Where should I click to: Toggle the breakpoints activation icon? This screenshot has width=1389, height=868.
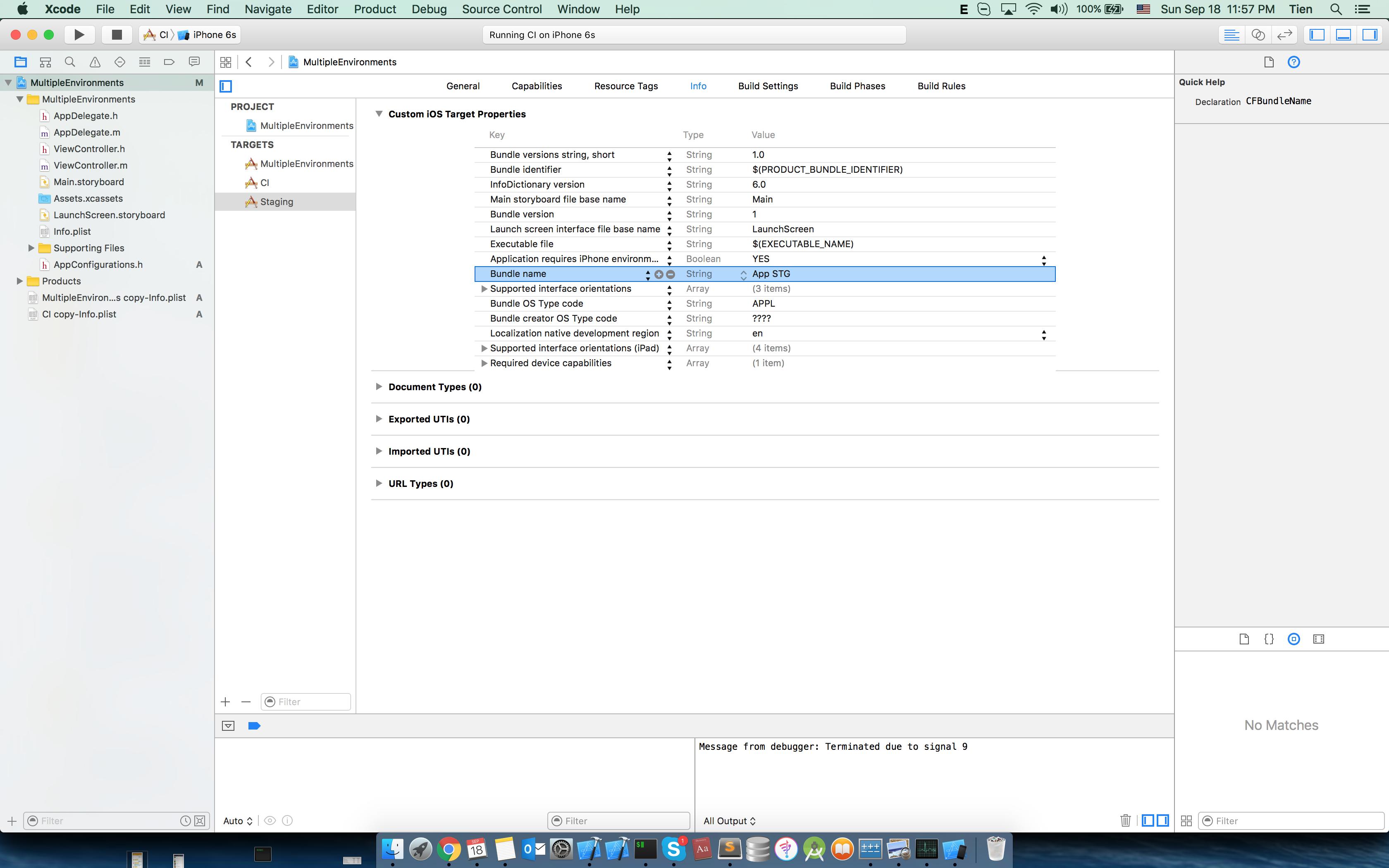[x=254, y=726]
